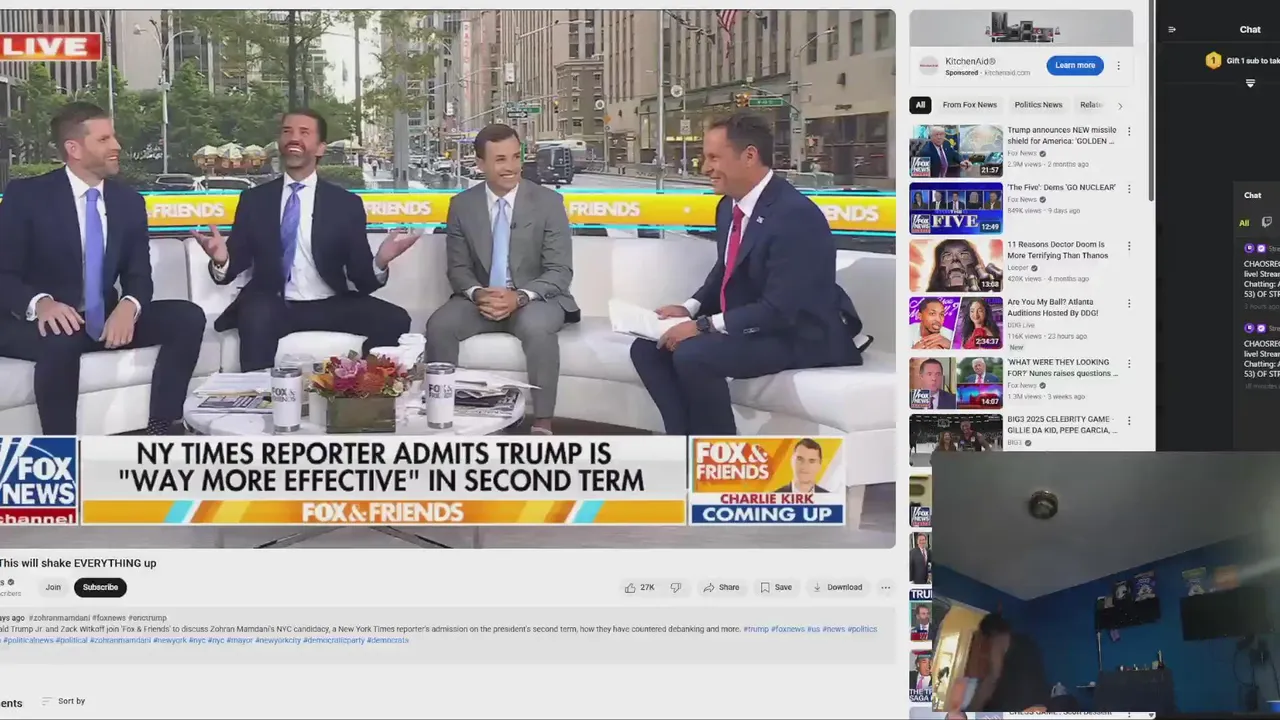Open kebab menu for '11 Reasons Doctor Doom' video

tap(1129, 246)
